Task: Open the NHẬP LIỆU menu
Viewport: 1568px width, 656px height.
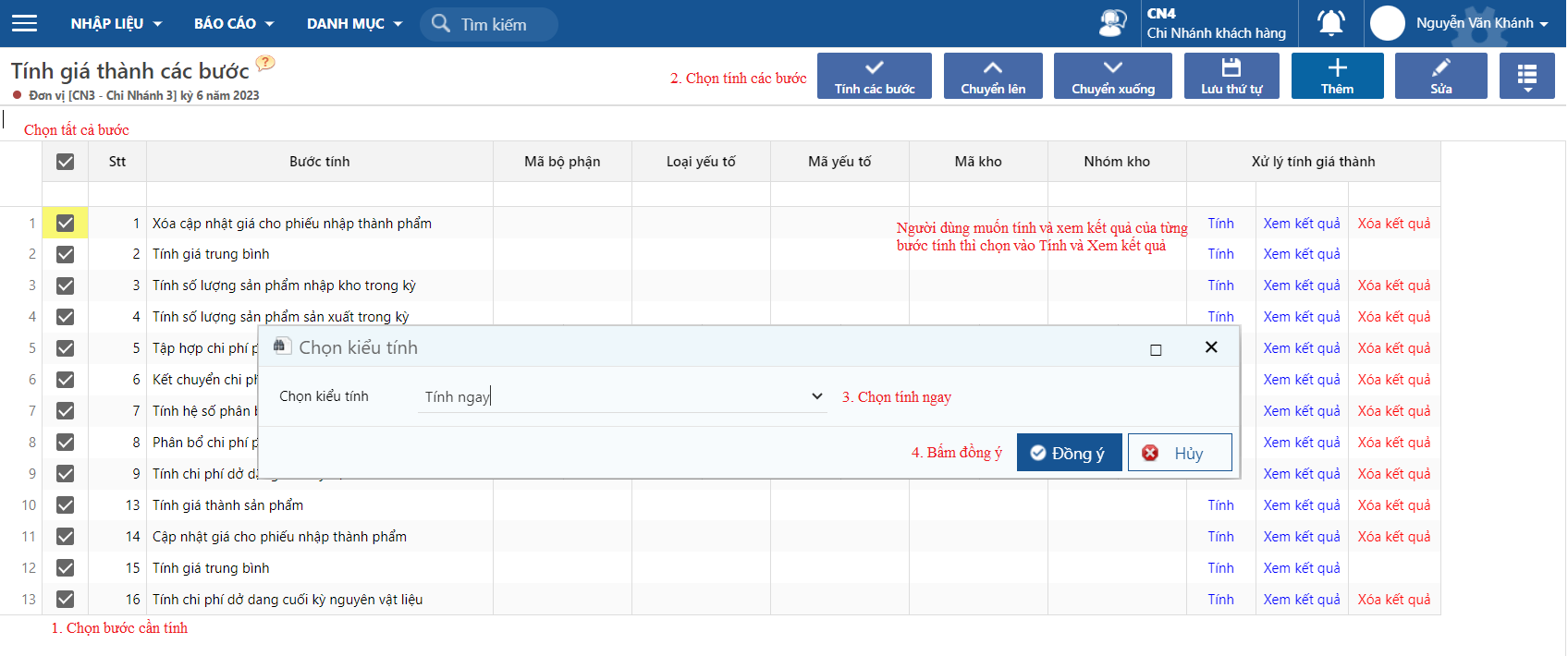Action: pos(116,23)
